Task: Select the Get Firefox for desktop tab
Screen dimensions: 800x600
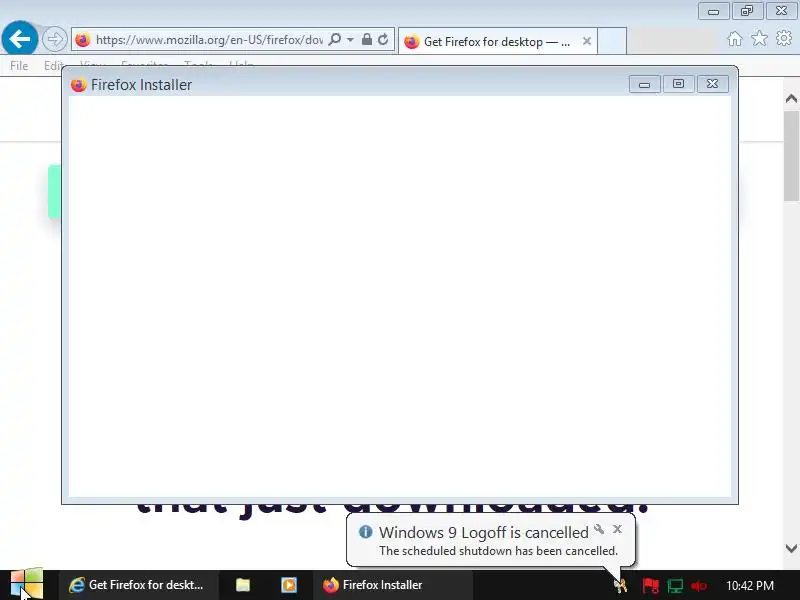Action: pyautogui.click(x=496, y=41)
